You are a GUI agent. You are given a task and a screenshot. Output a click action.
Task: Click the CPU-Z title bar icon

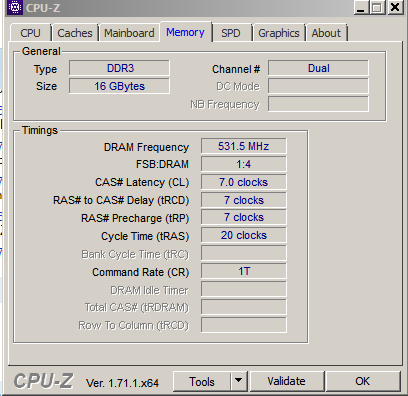(x=15, y=7)
